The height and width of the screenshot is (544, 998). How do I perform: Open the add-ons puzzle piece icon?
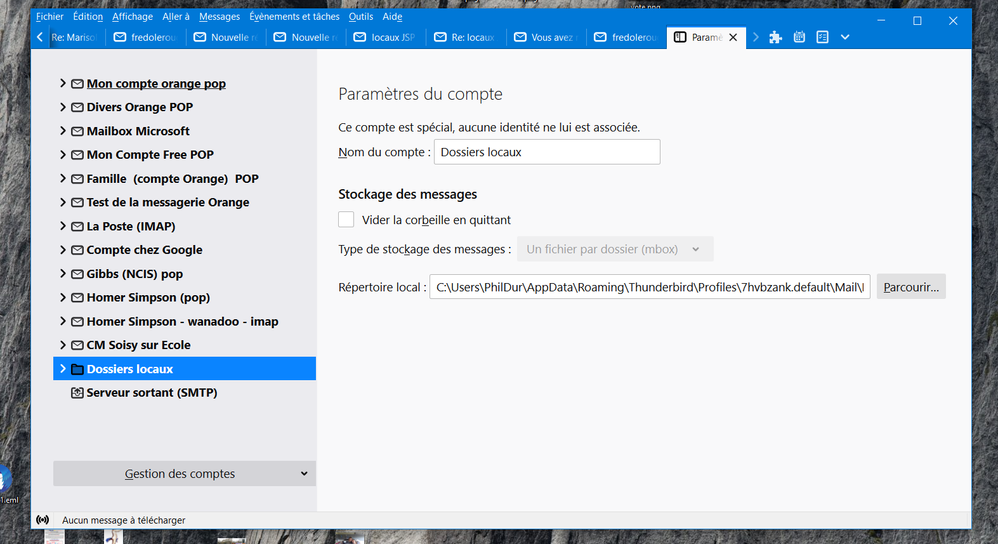[x=775, y=37]
